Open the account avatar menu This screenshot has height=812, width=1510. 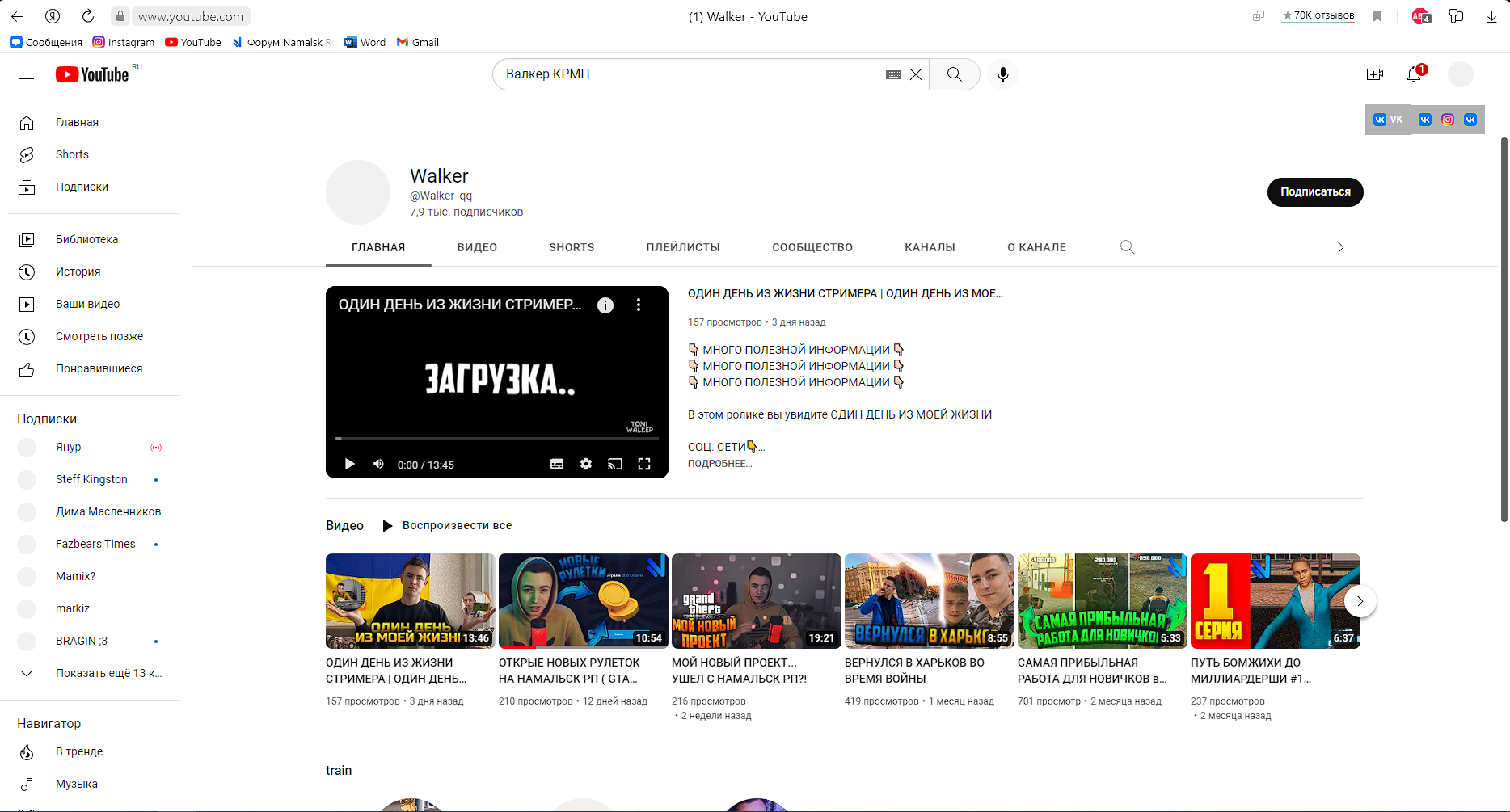pyautogui.click(x=1461, y=74)
